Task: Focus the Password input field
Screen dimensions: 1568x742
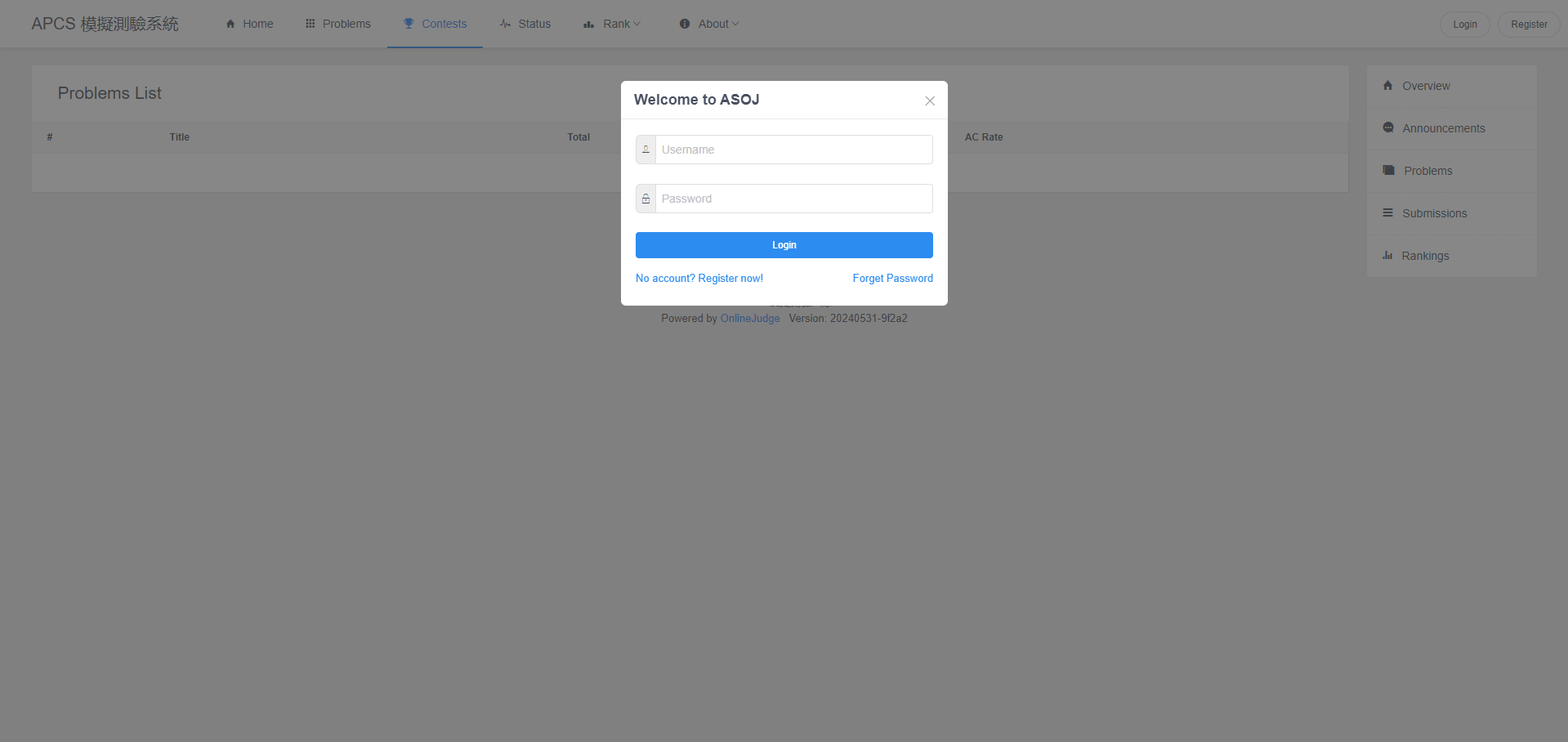Action: (793, 199)
